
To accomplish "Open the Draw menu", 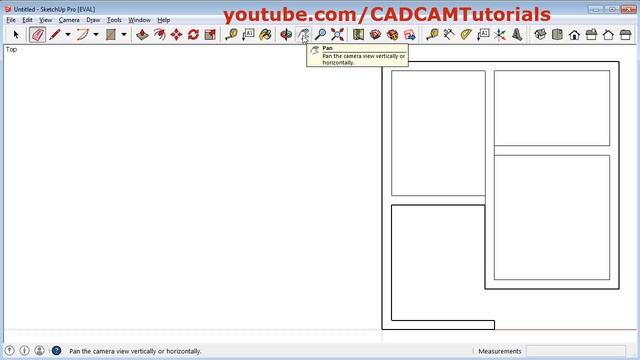I will (93, 20).
